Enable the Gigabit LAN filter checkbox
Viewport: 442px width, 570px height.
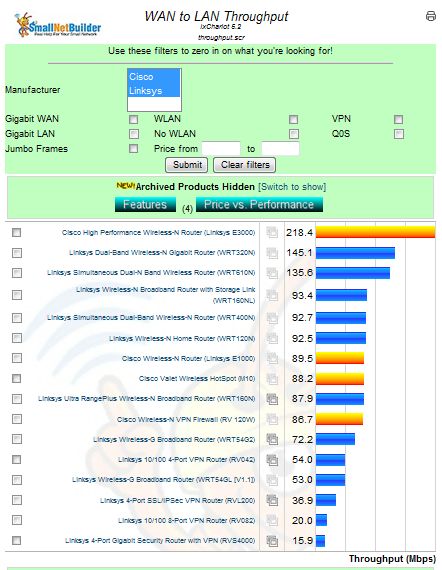click(134, 134)
